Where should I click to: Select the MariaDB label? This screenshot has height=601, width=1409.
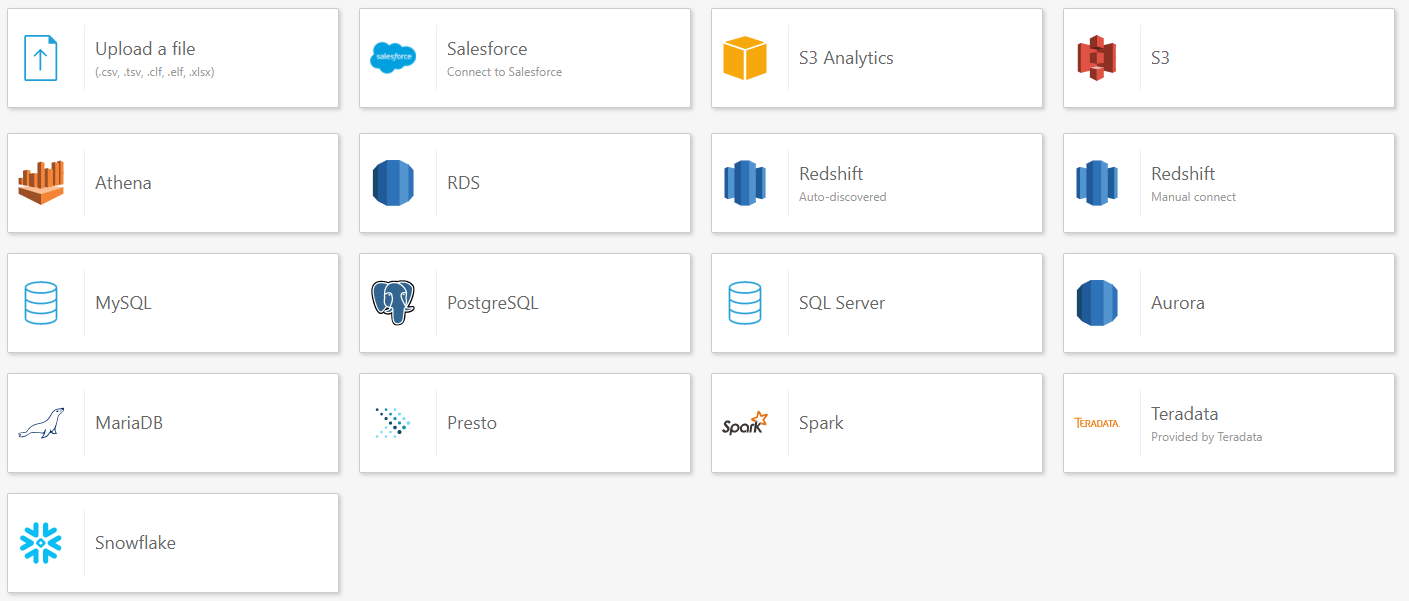(x=129, y=423)
